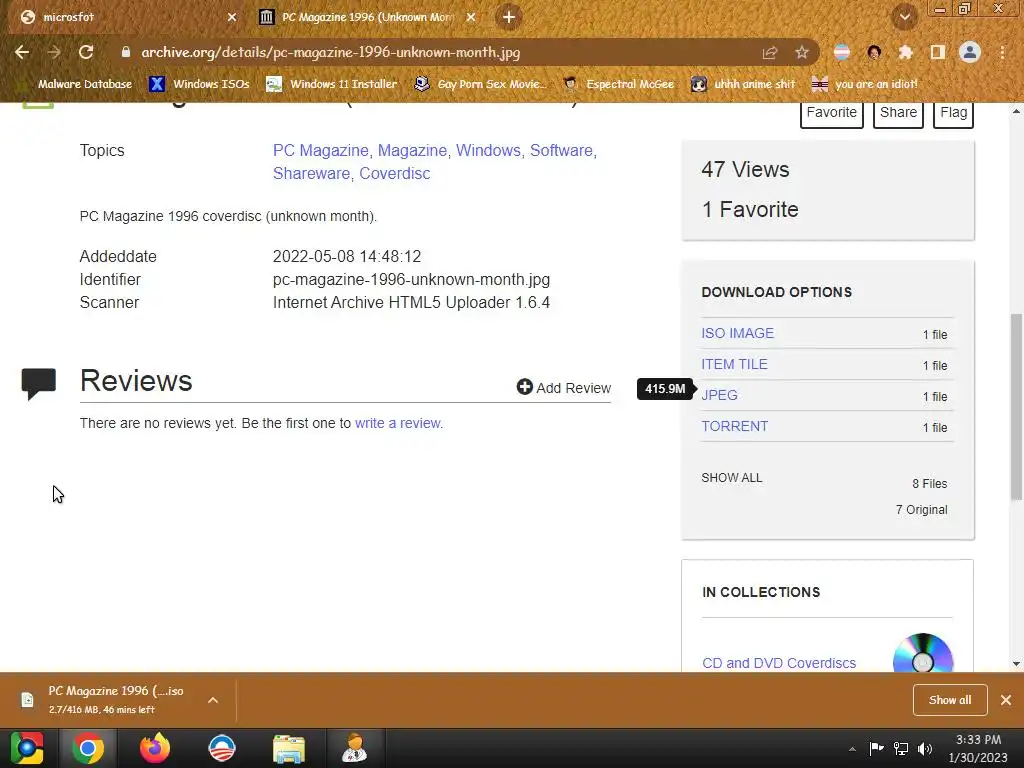Open the doctor figure taskbar app
This screenshot has height=768, width=1024.
click(x=355, y=748)
